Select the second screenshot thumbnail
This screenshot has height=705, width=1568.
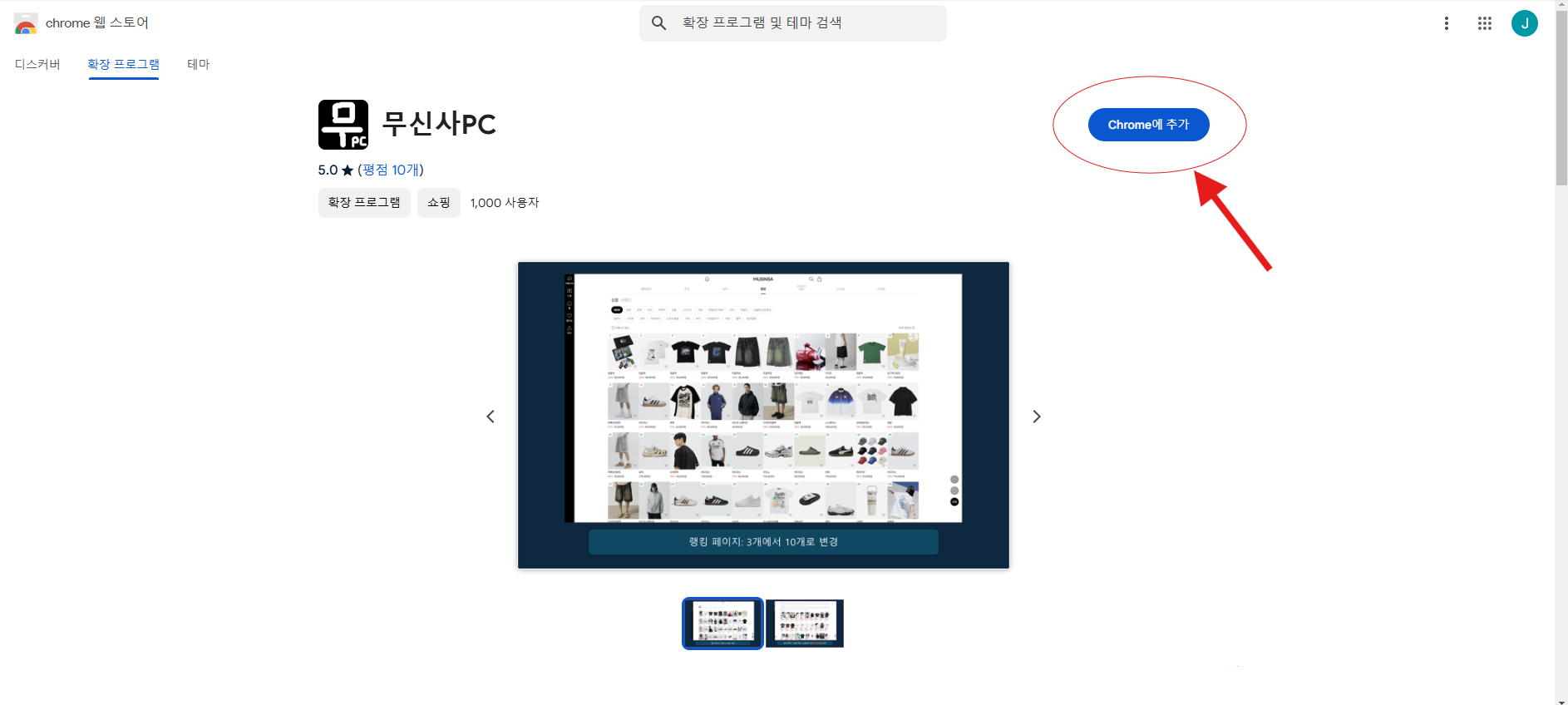(x=804, y=623)
